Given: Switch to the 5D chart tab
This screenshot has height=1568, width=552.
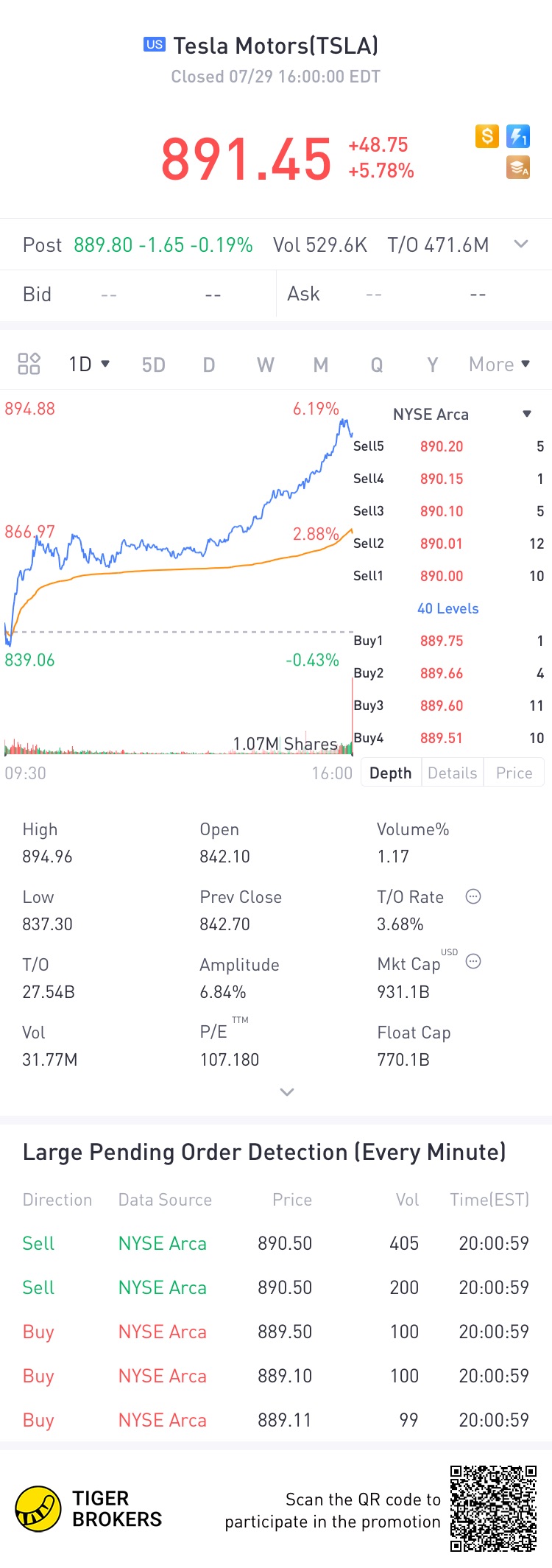Looking at the screenshot, I should [x=153, y=365].
